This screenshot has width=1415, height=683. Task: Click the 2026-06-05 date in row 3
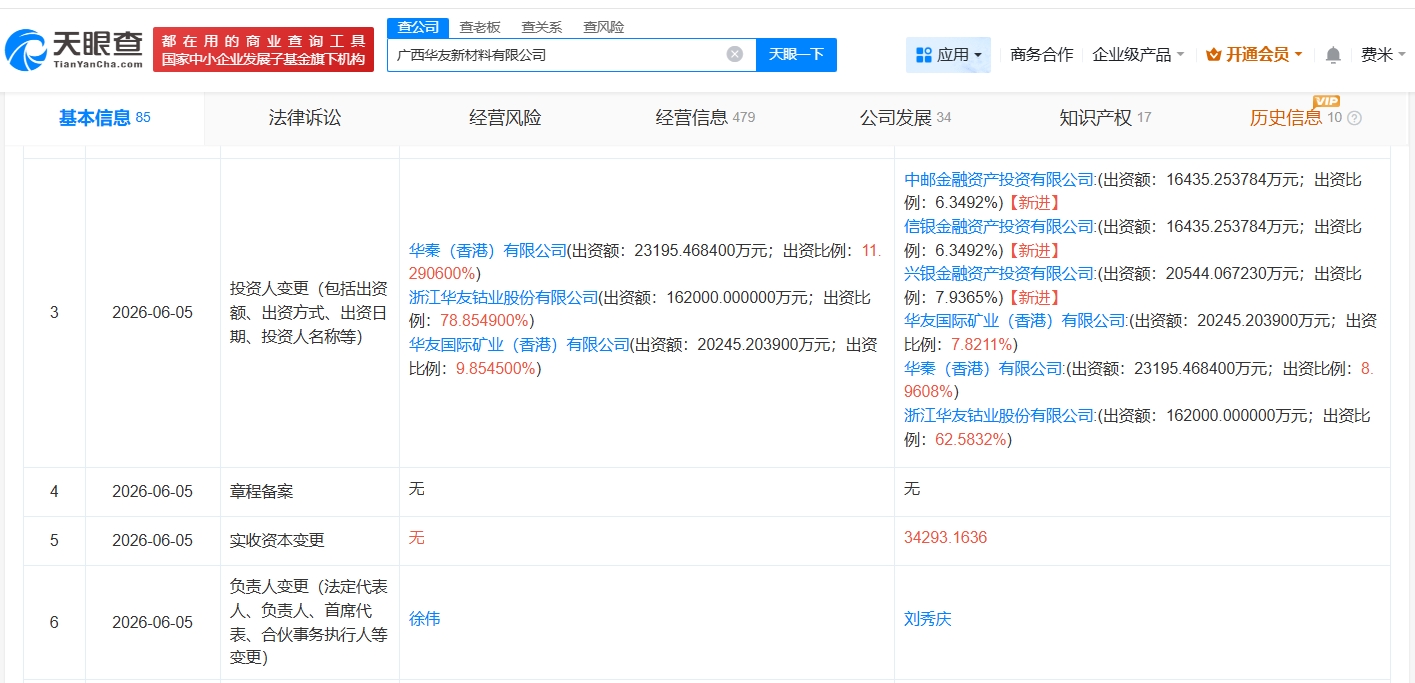[x=152, y=313]
